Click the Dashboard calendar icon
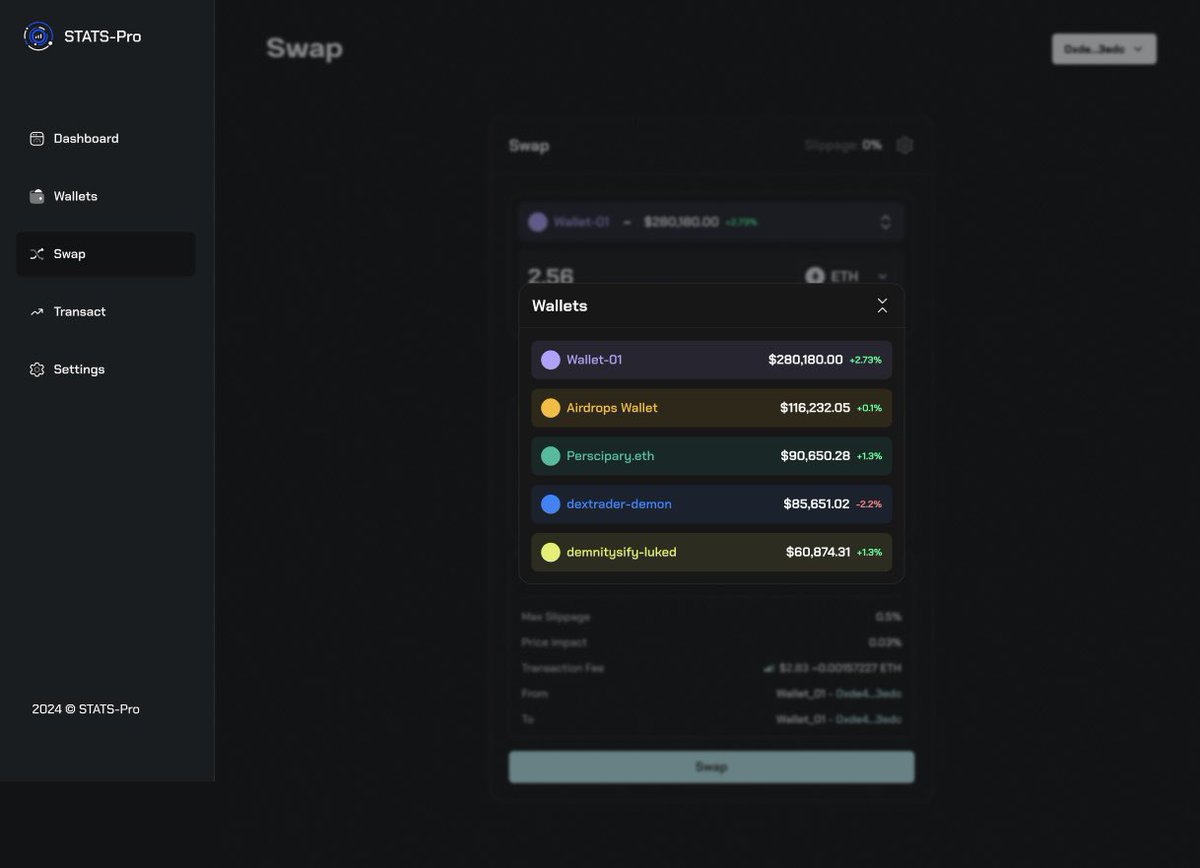 pos(37,139)
